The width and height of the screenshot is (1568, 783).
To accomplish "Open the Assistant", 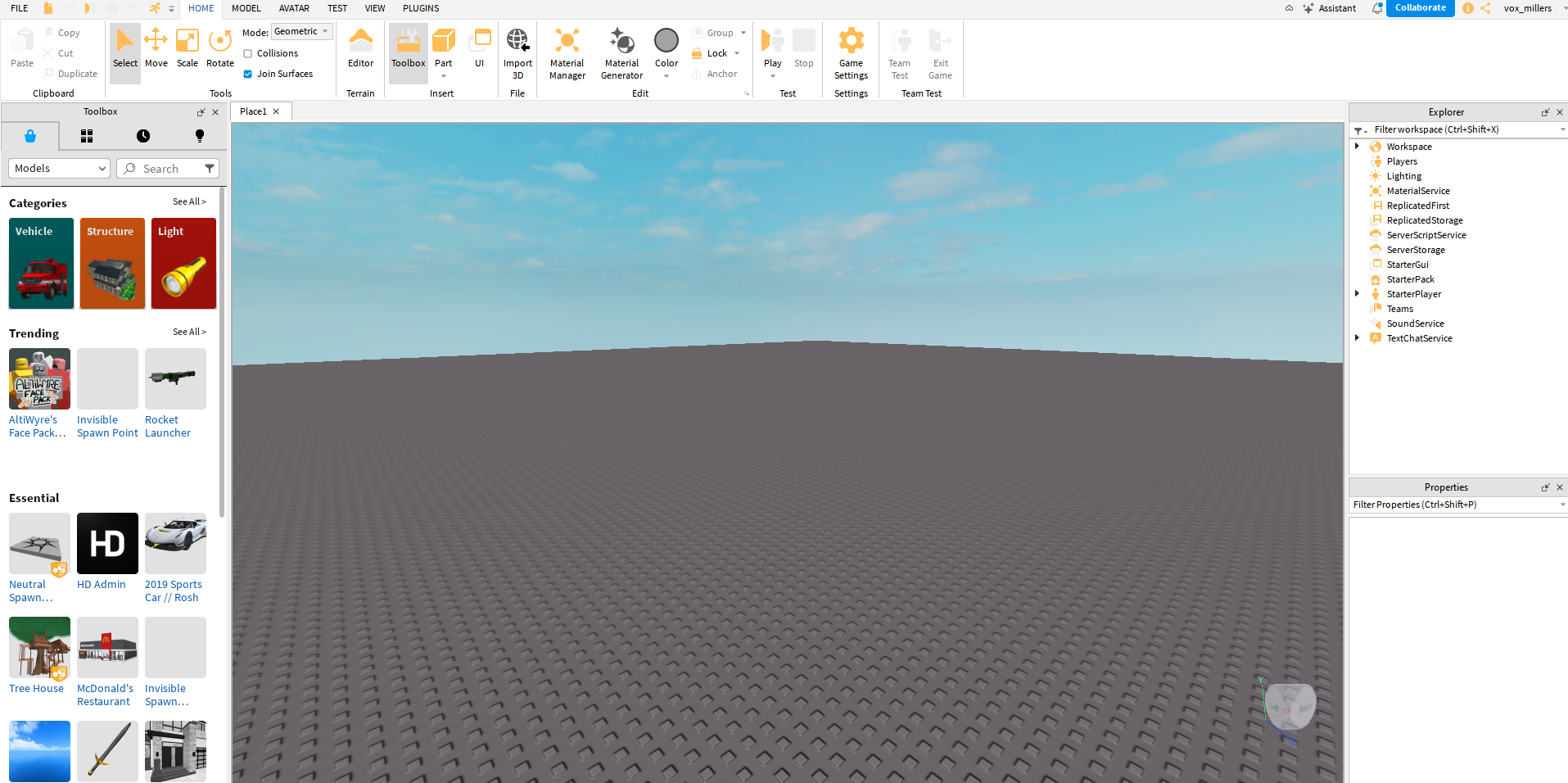I will (x=1330, y=8).
